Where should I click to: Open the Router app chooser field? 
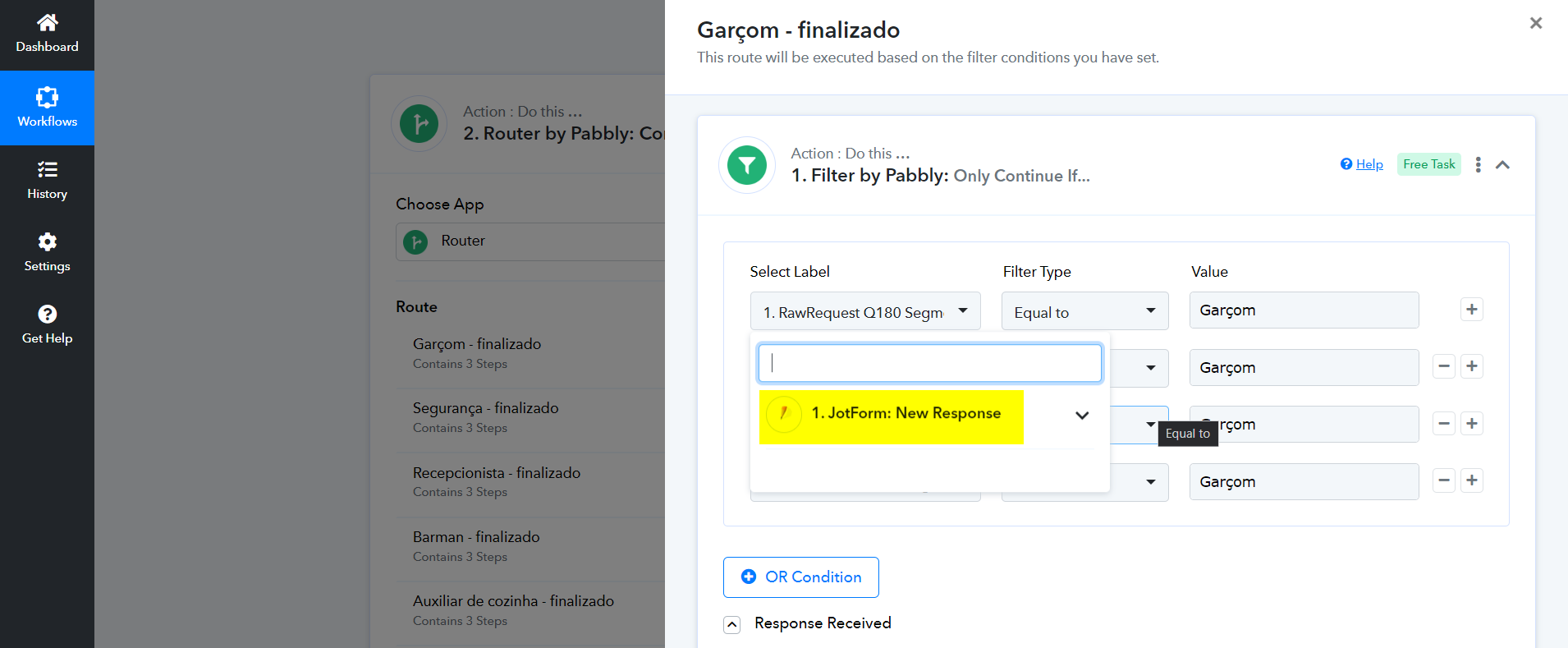(530, 241)
